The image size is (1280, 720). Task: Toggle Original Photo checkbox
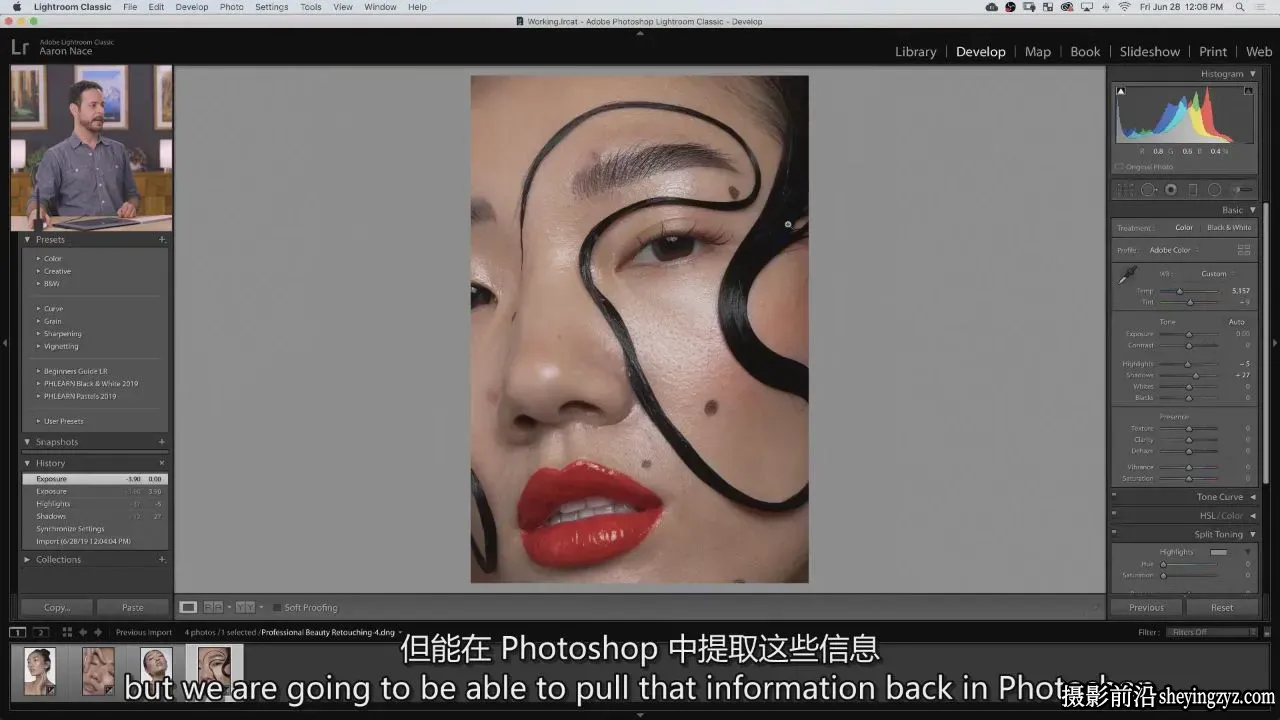(1118, 167)
